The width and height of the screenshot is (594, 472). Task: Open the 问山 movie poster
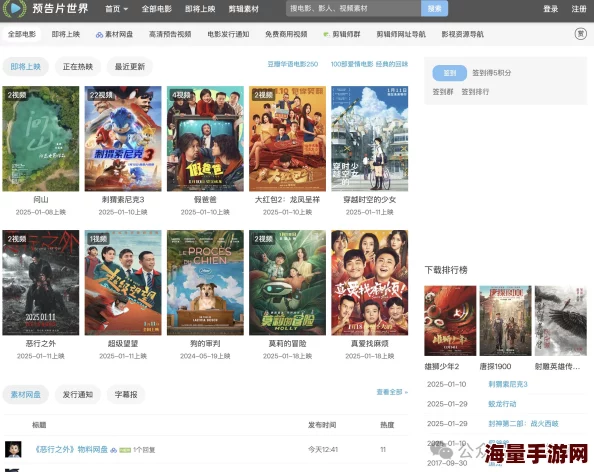41,139
